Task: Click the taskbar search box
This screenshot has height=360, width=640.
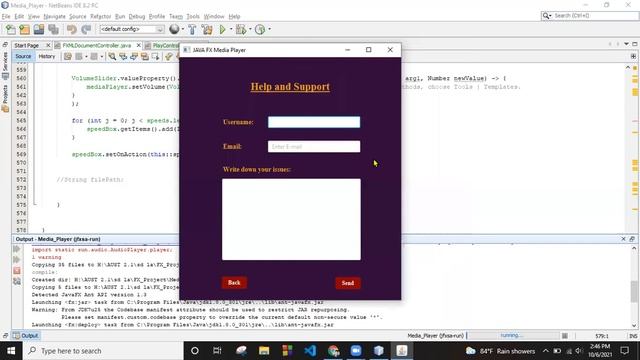Action: click(103, 351)
